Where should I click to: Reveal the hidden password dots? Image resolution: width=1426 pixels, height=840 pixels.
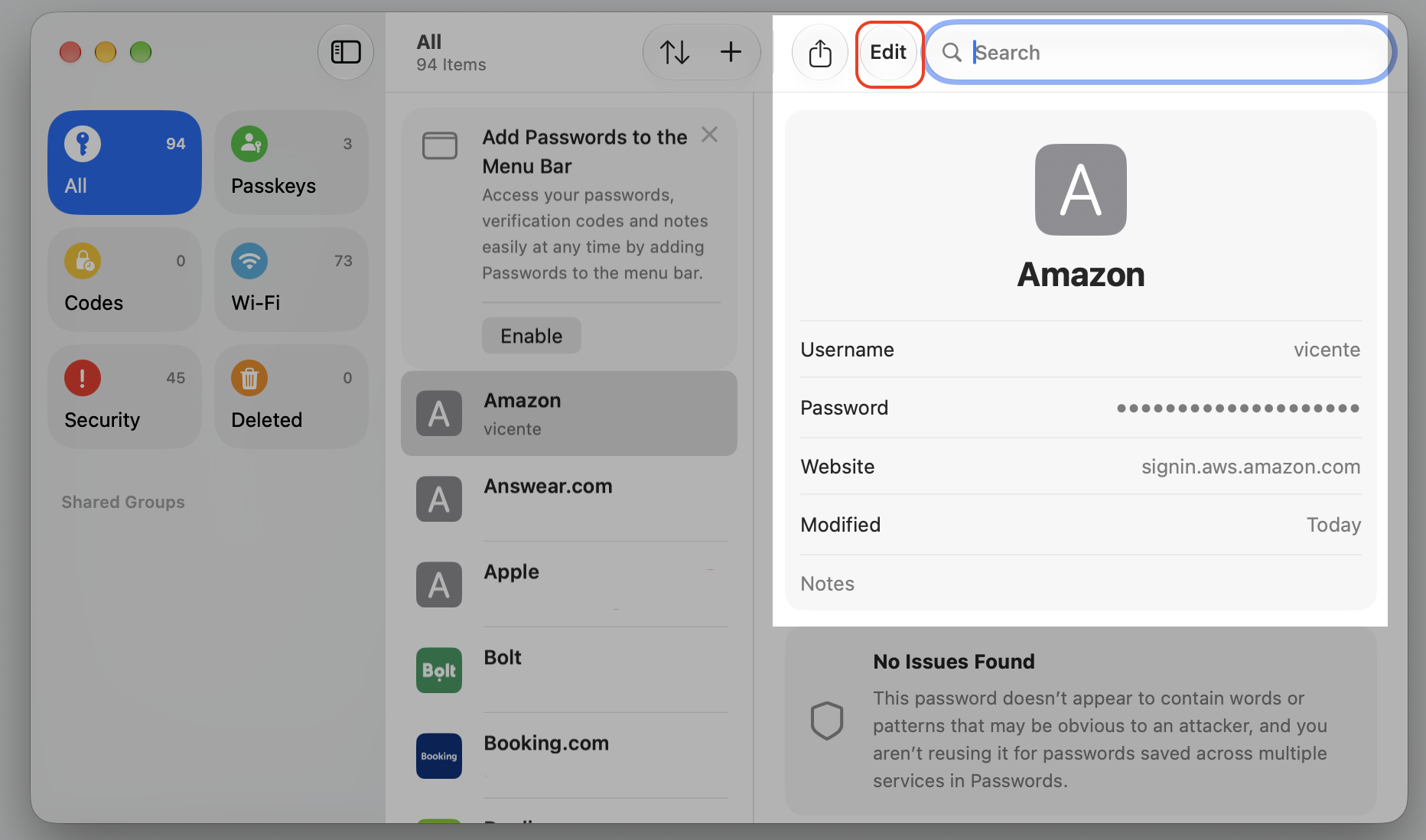[x=1238, y=408]
